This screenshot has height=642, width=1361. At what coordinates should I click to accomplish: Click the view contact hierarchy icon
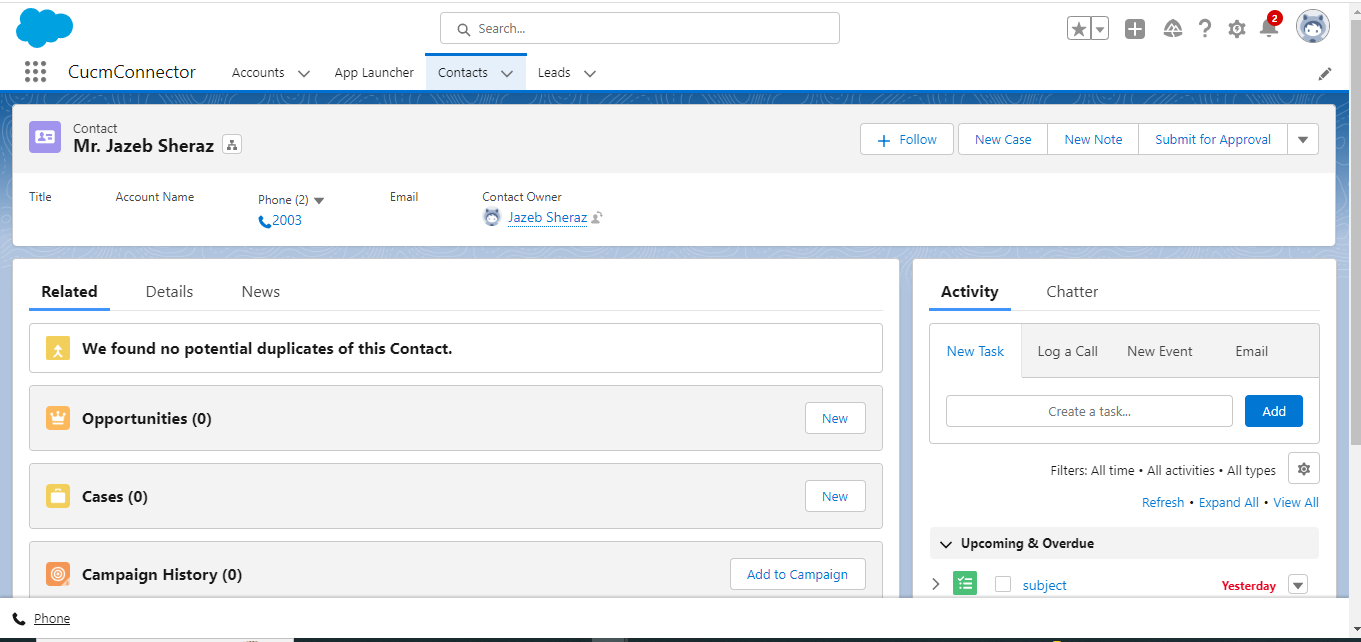point(232,145)
